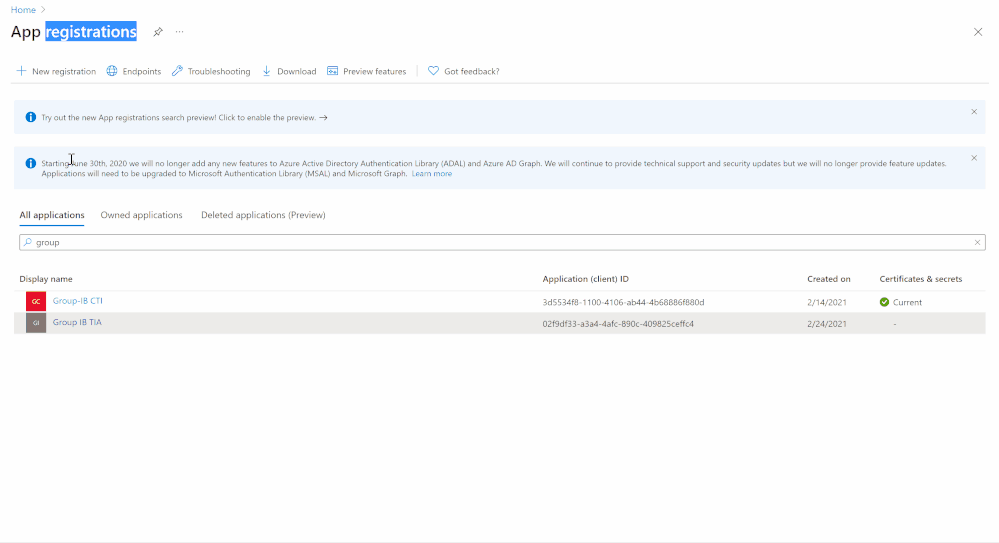Open the Group-IB CTI application

point(78,301)
